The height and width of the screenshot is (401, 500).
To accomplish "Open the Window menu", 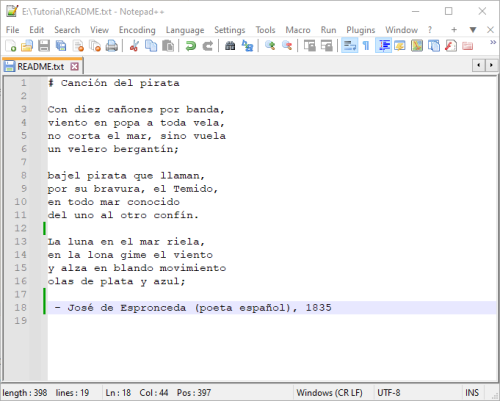I will coord(401,30).
